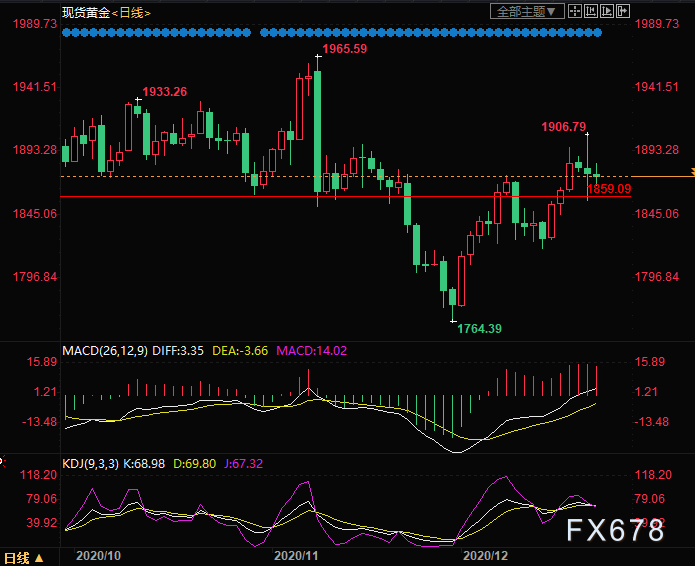695x566 pixels.
Task: Click the first blue dot in the marker row
Action: [x=66, y=33]
